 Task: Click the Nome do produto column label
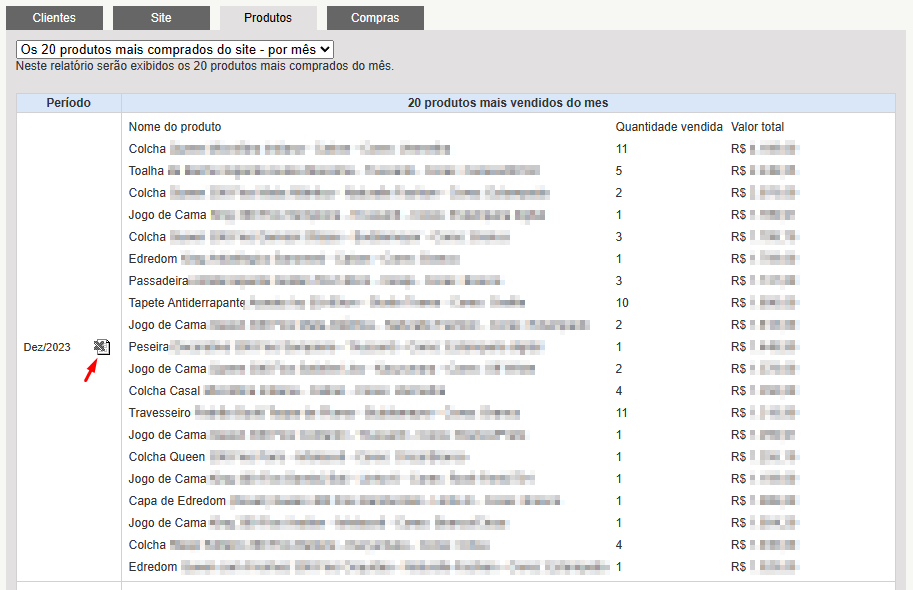175,127
